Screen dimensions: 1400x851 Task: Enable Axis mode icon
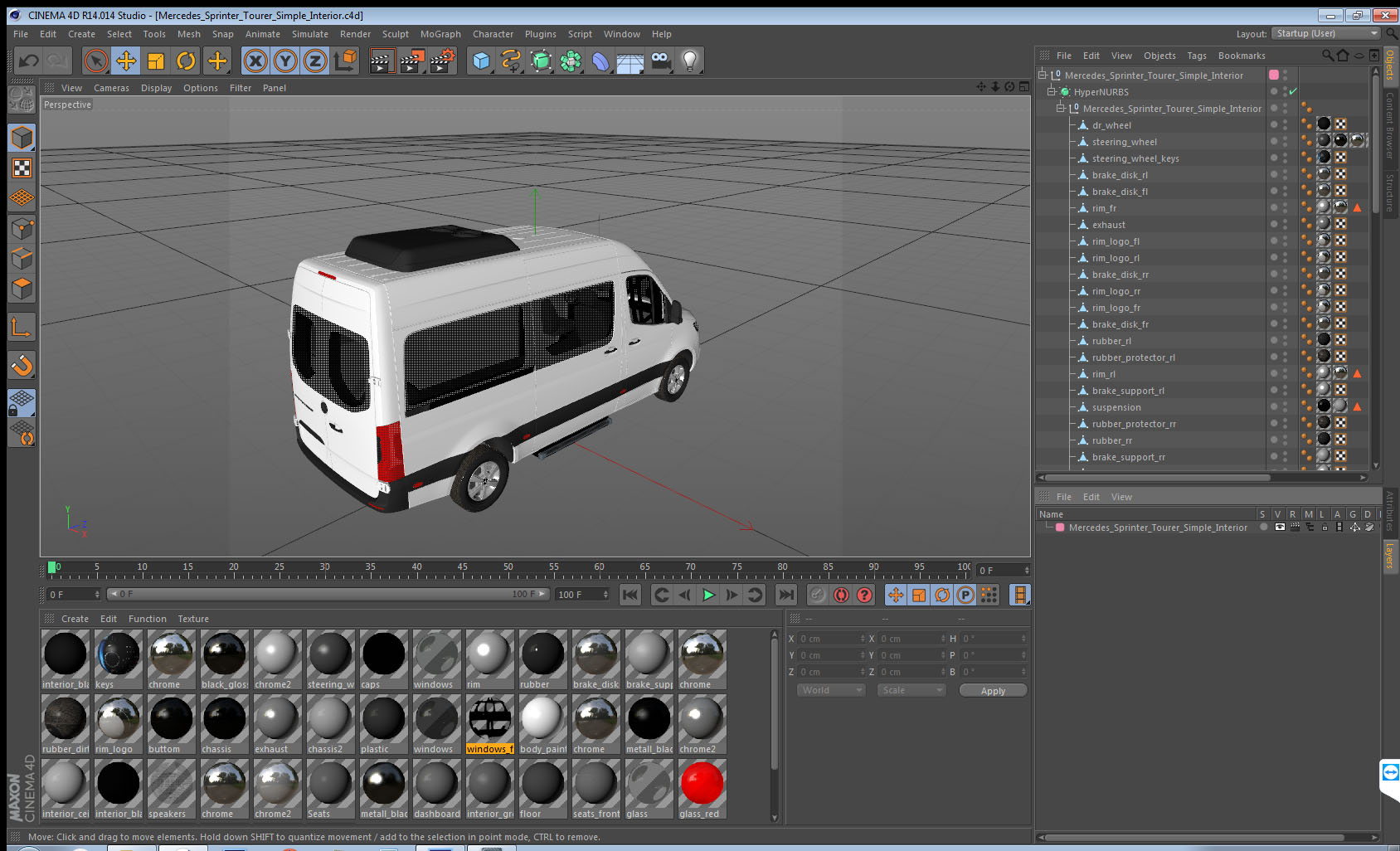22,327
